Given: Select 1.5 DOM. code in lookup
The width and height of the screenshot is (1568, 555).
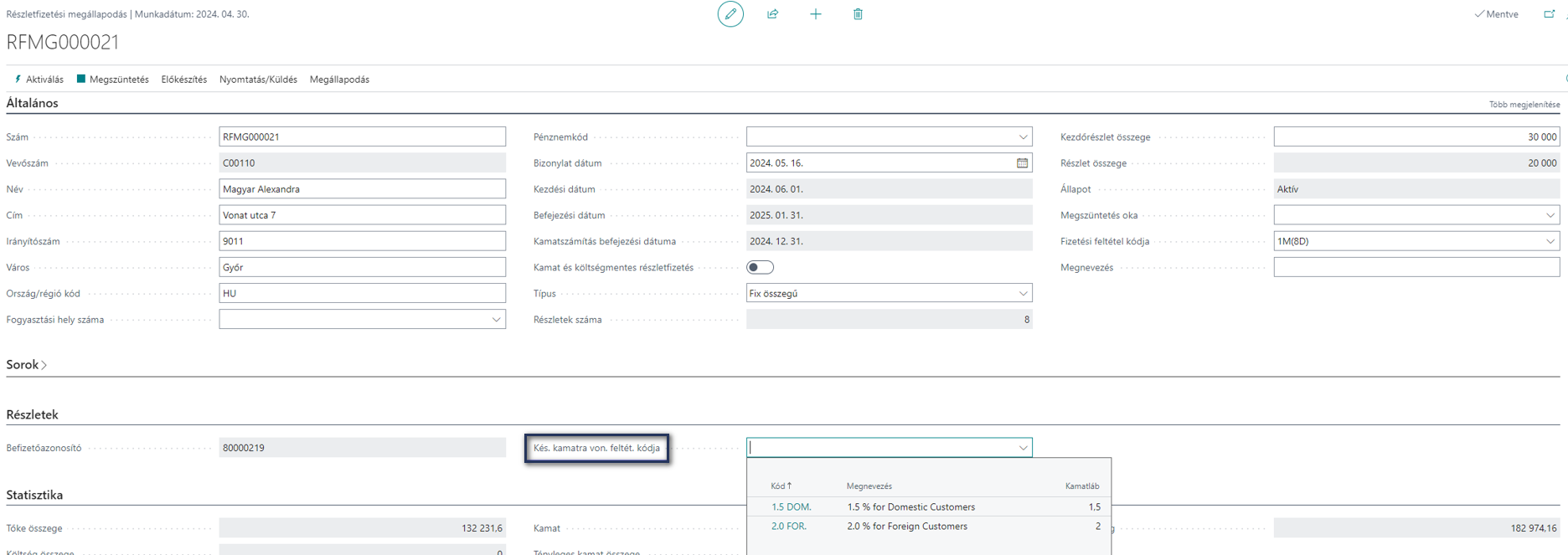Looking at the screenshot, I should click(791, 507).
